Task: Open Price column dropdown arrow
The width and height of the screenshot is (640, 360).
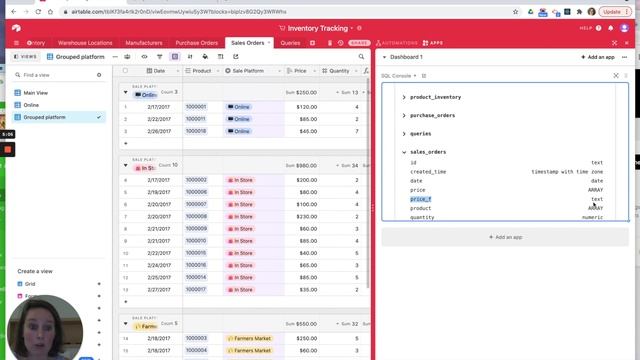Action: 314,71
